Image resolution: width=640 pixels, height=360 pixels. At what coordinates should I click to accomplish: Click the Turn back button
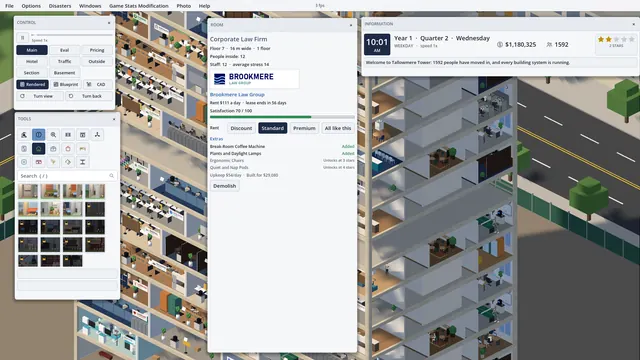coord(89,96)
